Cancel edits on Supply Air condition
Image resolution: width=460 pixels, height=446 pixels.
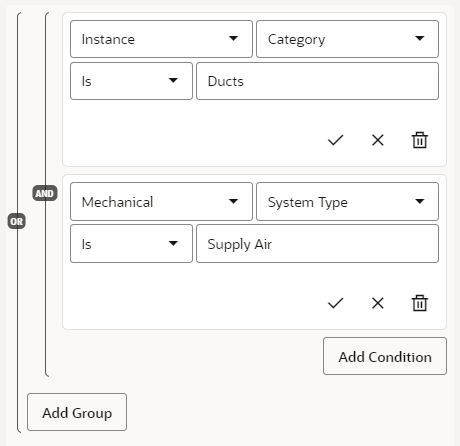[378, 303]
